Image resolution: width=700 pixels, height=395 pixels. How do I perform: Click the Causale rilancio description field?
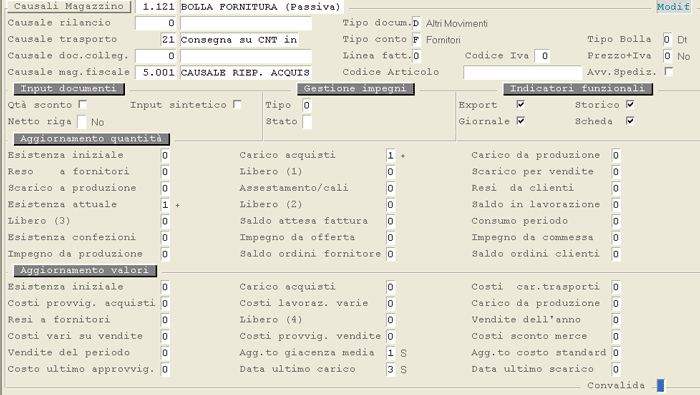(246, 23)
